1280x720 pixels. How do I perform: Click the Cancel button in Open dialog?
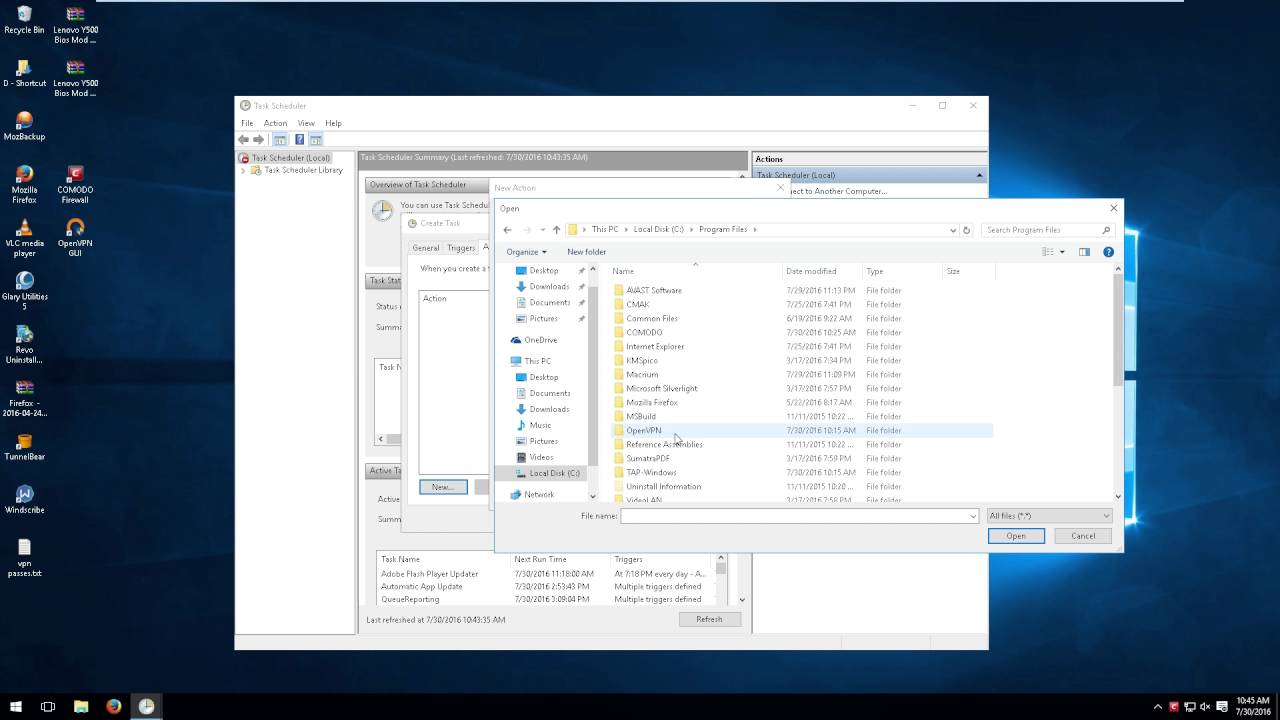[1083, 536]
